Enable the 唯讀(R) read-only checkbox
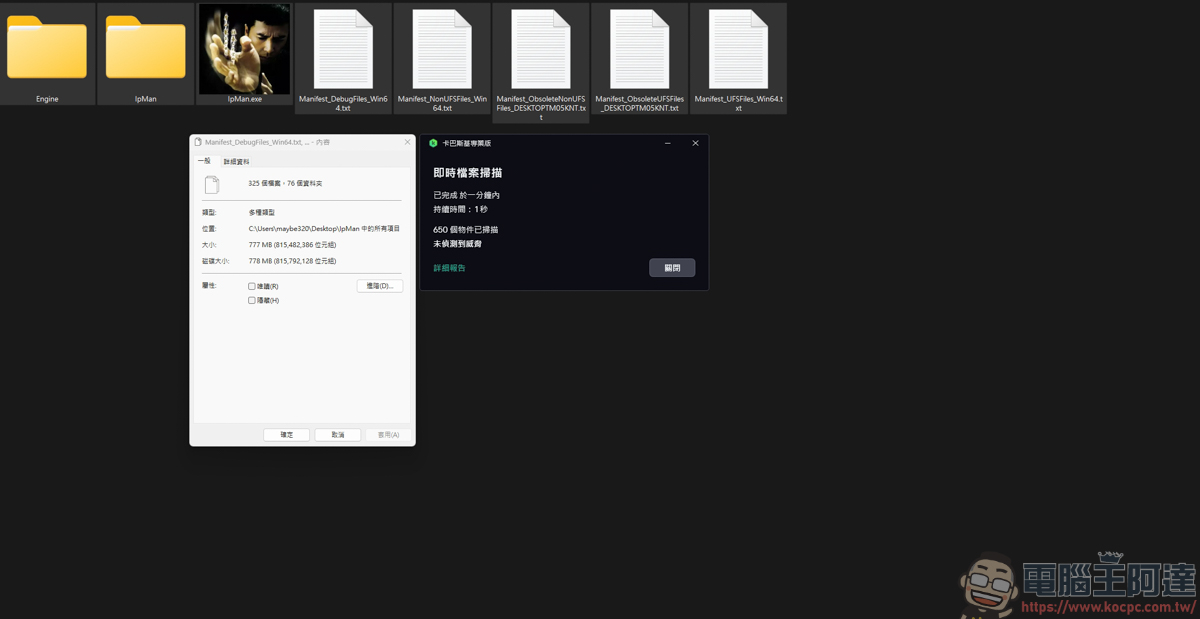The height and width of the screenshot is (619, 1200). [x=252, y=286]
